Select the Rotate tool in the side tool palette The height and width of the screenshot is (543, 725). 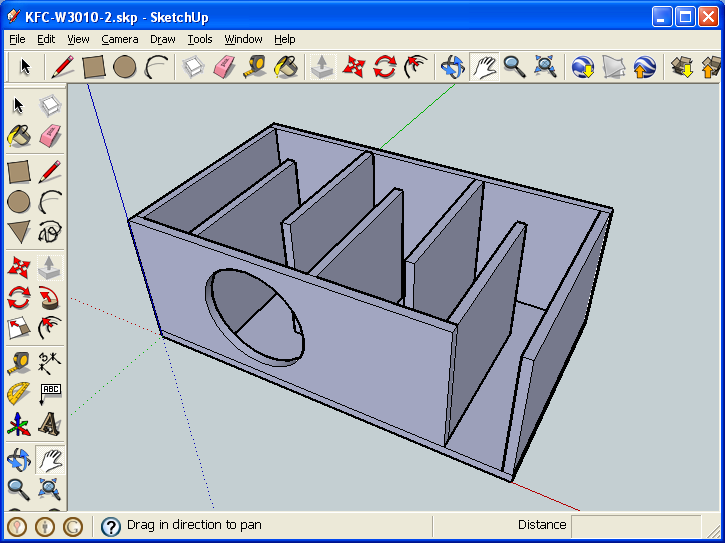18,298
